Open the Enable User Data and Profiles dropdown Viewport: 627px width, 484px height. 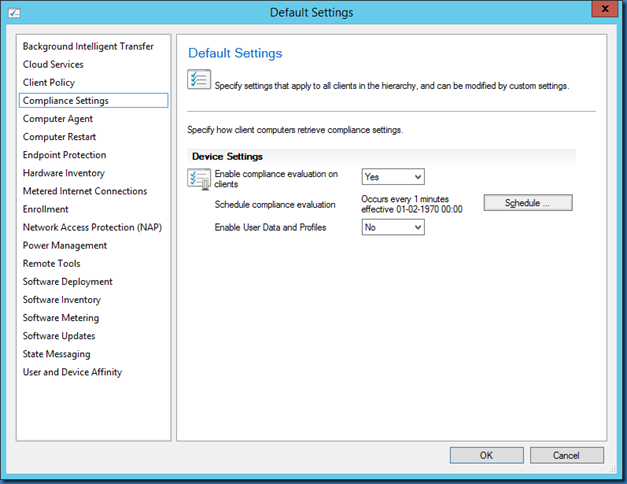[x=393, y=228]
